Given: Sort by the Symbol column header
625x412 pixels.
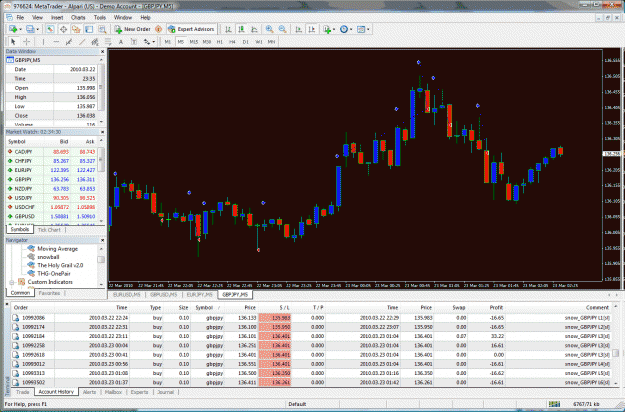Looking at the screenshot, I should point(204,308).
